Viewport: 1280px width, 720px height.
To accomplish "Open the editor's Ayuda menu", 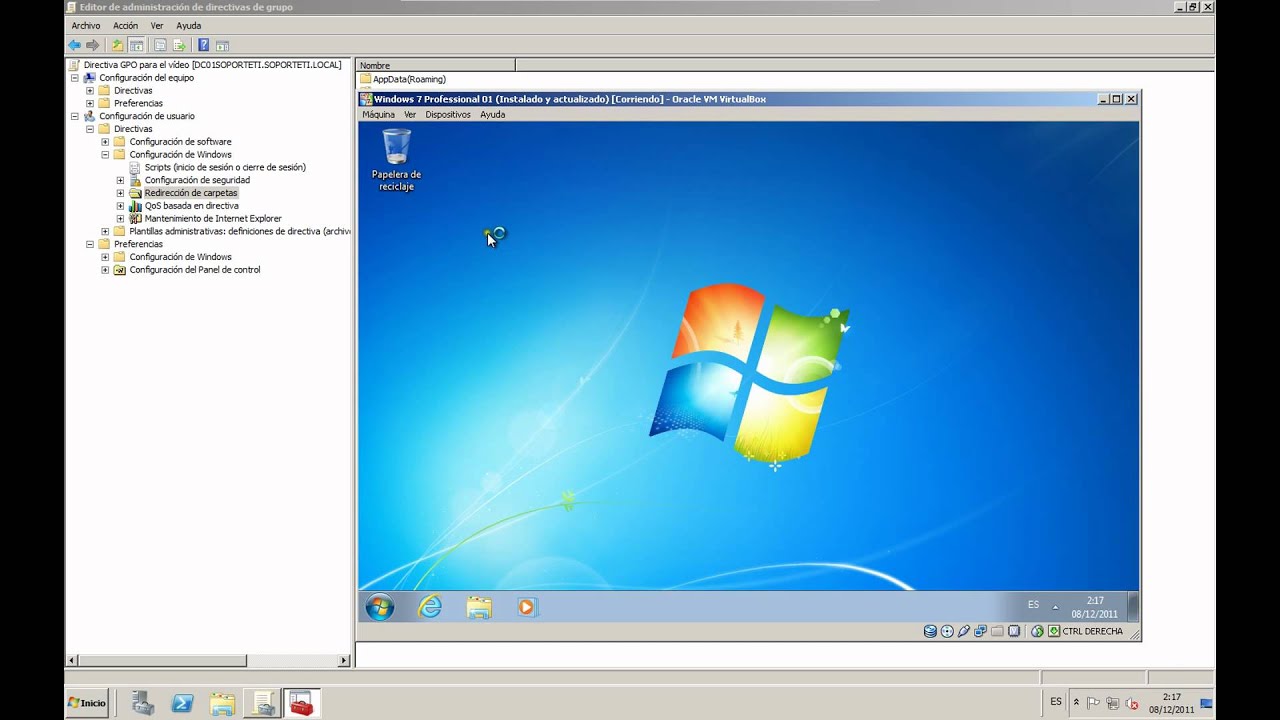I will coord(189,25).
